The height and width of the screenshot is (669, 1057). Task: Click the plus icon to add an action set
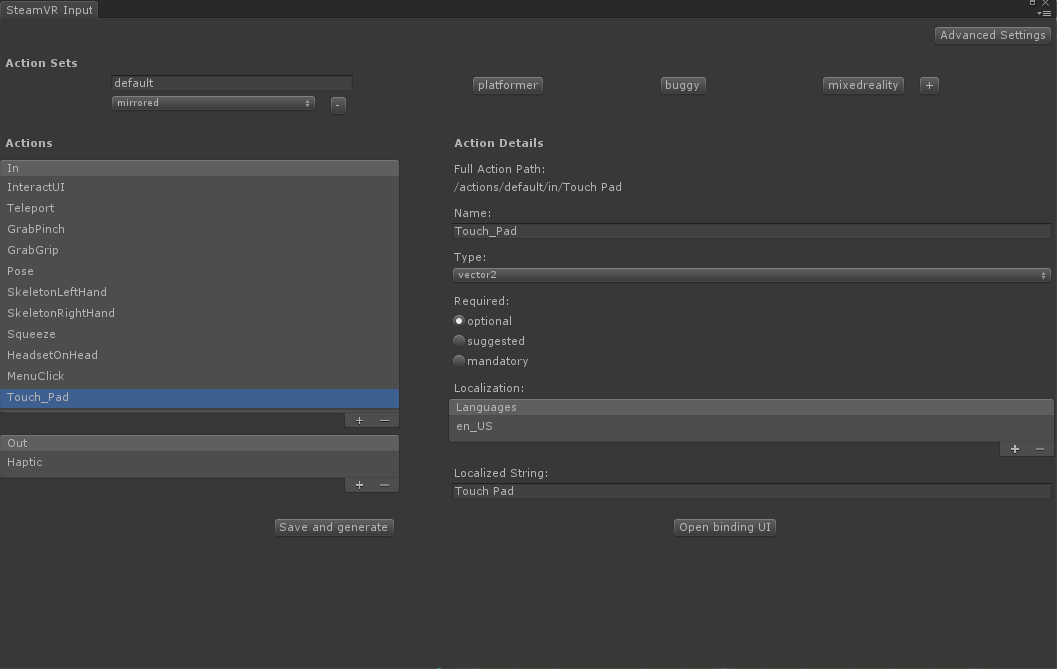(928, 85)
